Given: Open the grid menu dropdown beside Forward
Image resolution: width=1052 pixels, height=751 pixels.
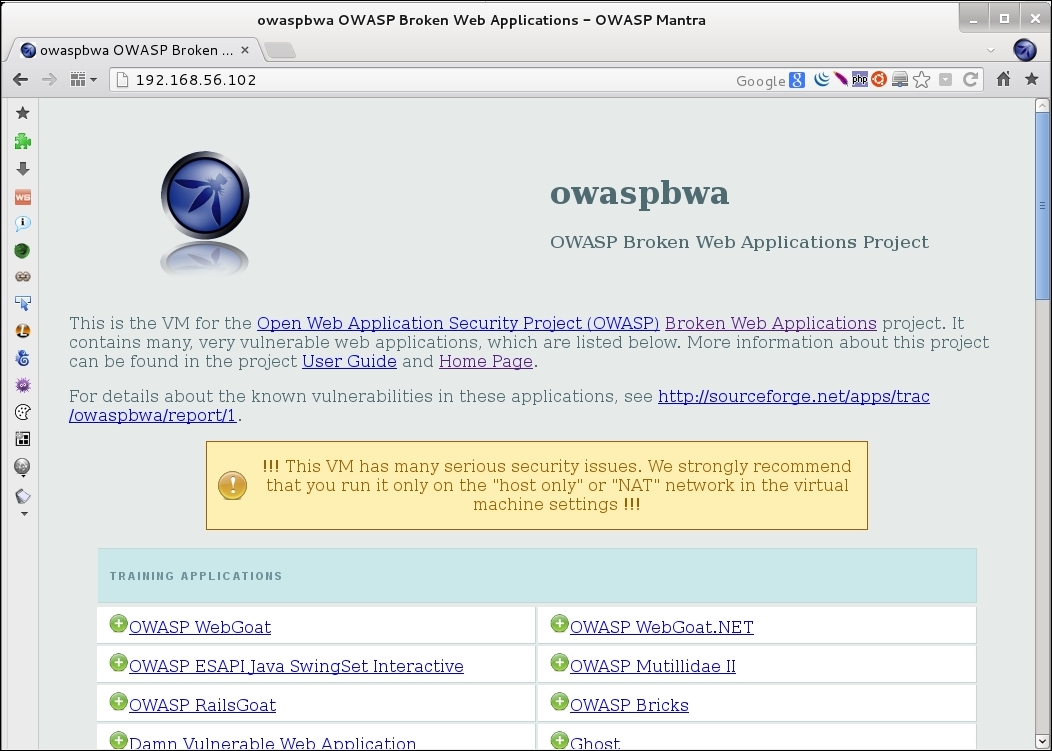Looking at the screenshot, I should [x=84, y=80].
